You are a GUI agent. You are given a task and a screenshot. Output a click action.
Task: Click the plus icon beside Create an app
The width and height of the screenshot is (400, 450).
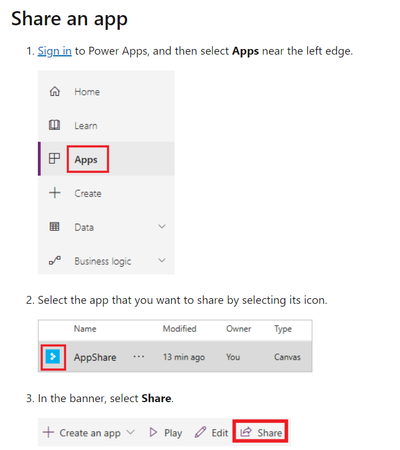[x=48, y=432]
